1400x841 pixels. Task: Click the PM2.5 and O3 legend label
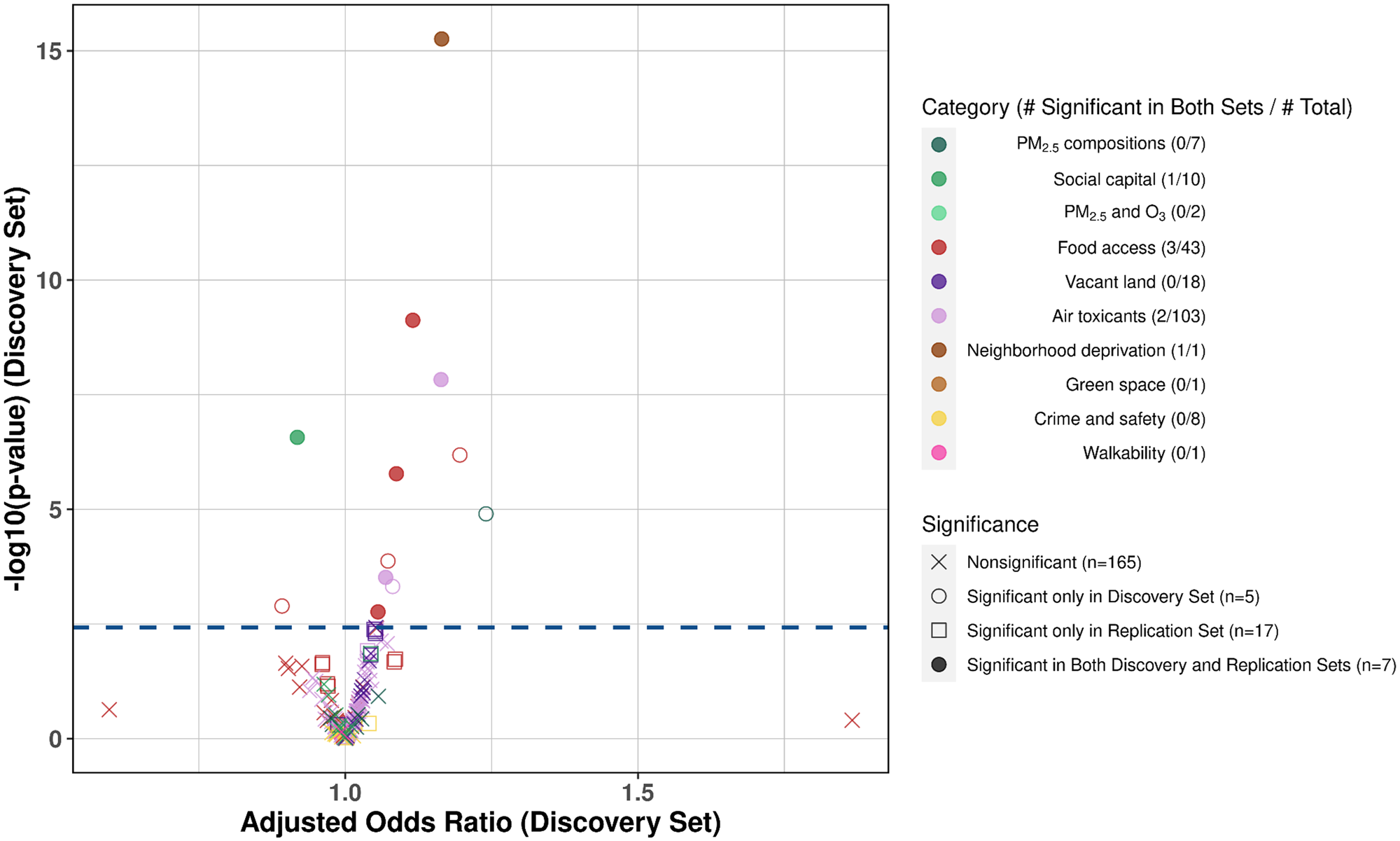[x=1134, y=213]
